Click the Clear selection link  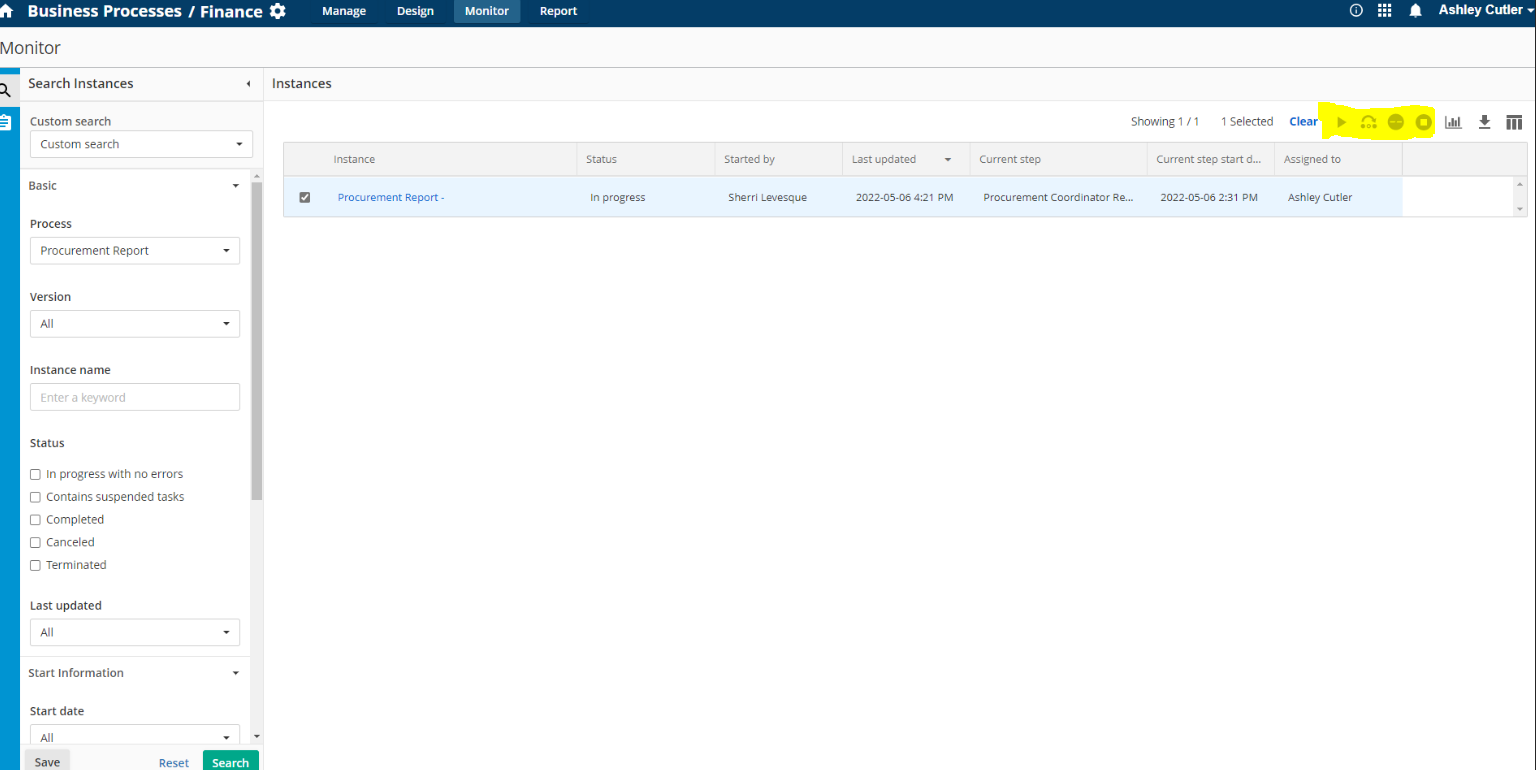pyautogui.click(x=1303, y=122)
